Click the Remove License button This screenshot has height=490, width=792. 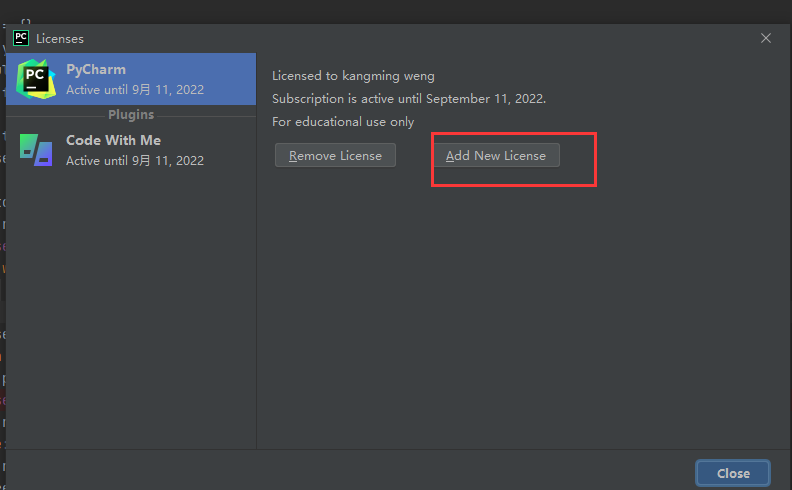point(335,155)
